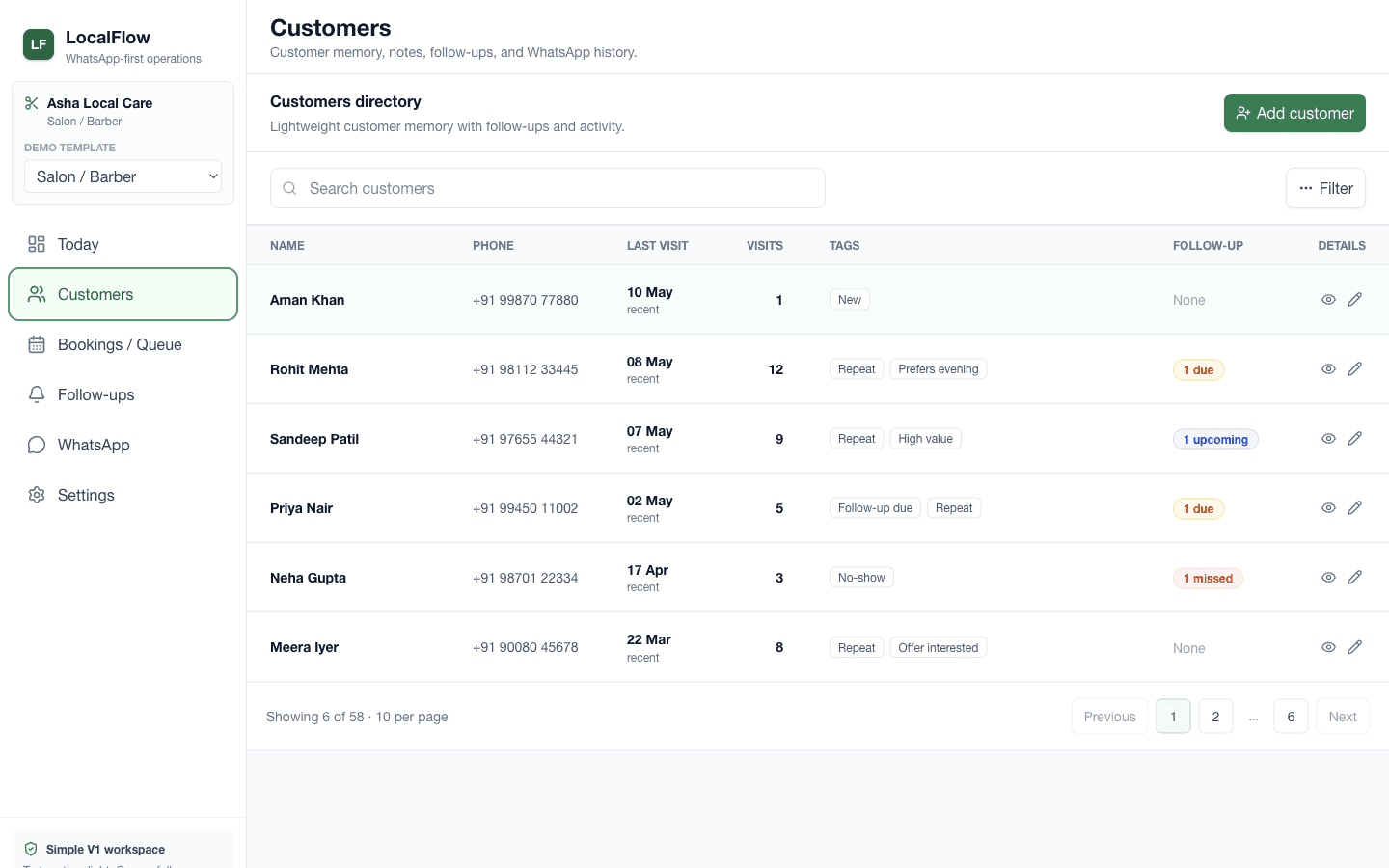Go to page 2

pos(1215,717)
